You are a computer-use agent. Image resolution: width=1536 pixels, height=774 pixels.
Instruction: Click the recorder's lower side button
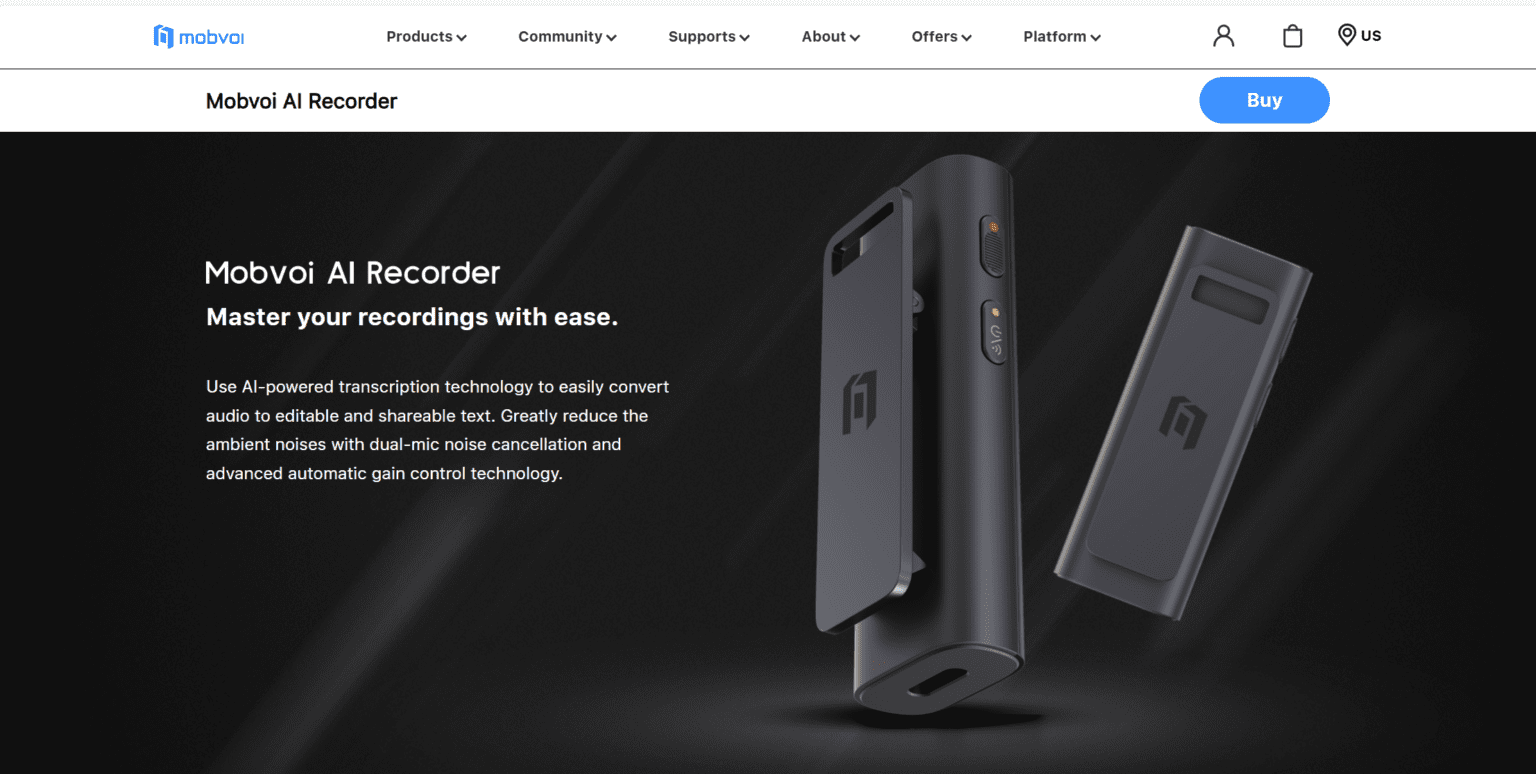click(994, 332)
